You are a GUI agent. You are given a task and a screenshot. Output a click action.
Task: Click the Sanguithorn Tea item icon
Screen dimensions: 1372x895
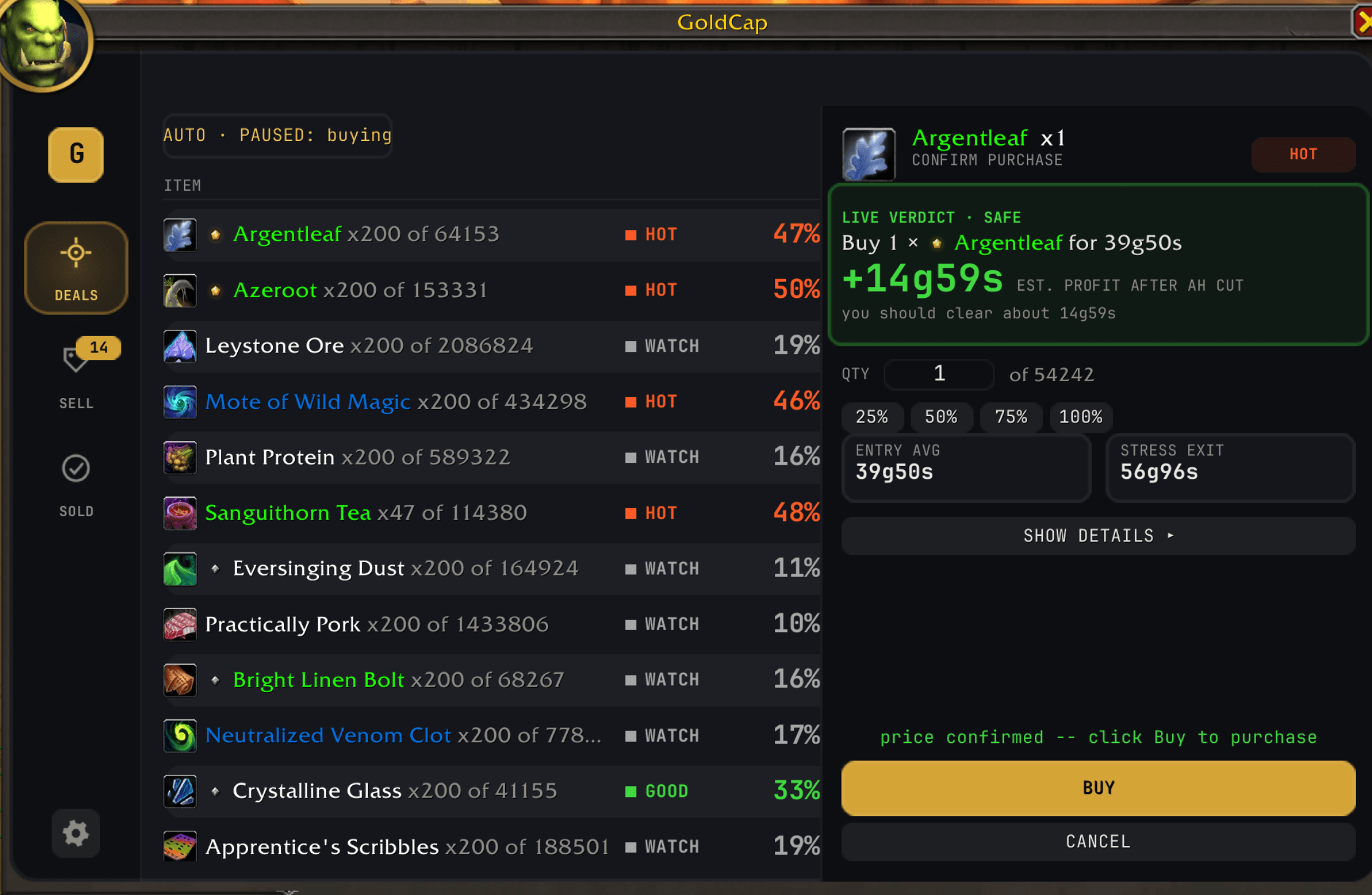pos(180,513)
